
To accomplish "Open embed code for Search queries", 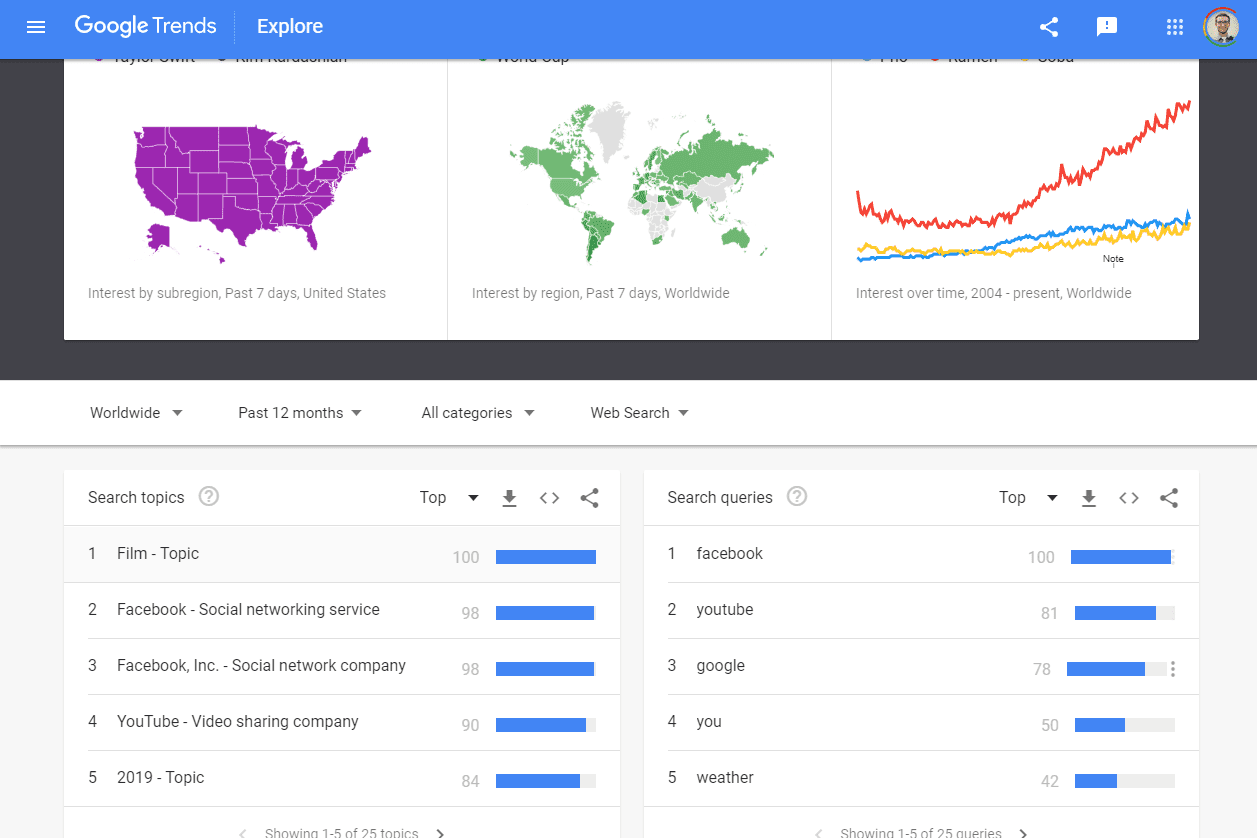I will (x=1129, y=498).
